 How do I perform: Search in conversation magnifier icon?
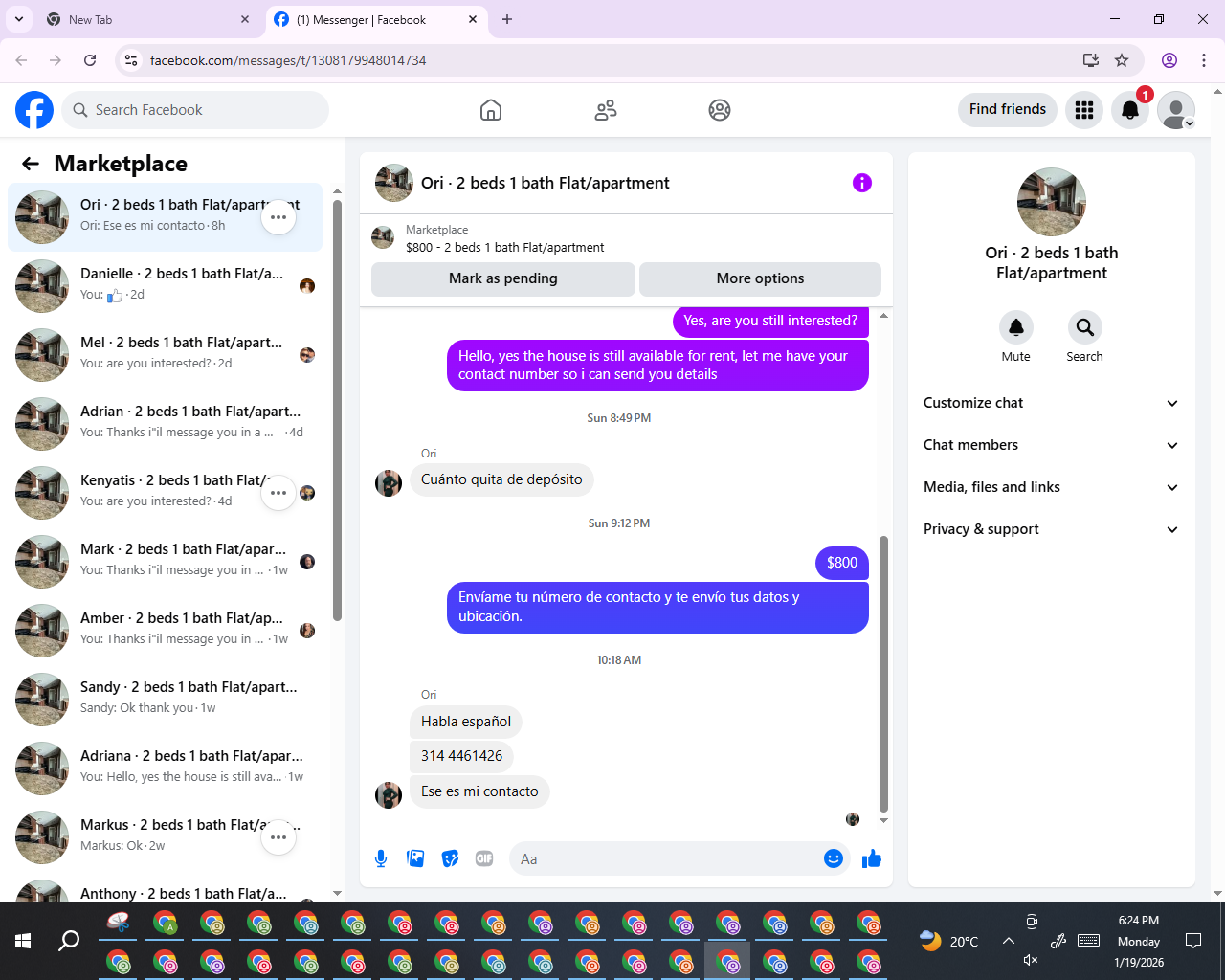pos(1084,327)
